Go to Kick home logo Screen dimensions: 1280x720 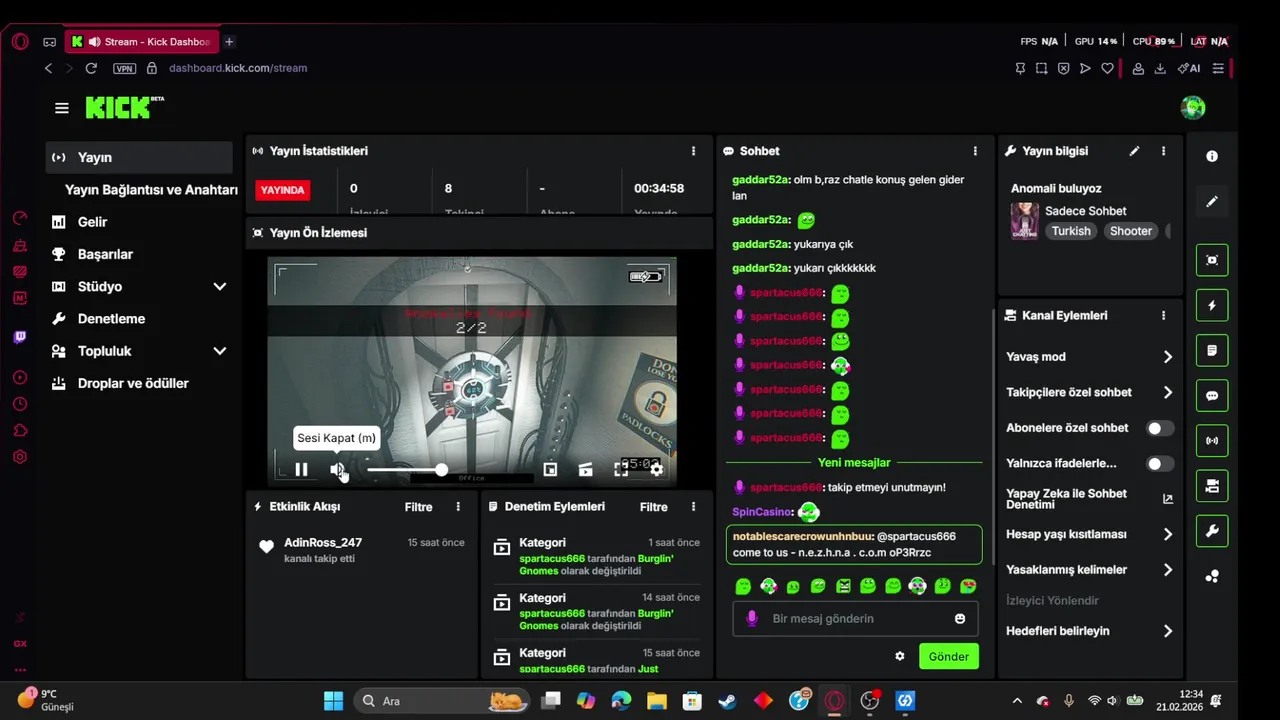pos(124,107)
